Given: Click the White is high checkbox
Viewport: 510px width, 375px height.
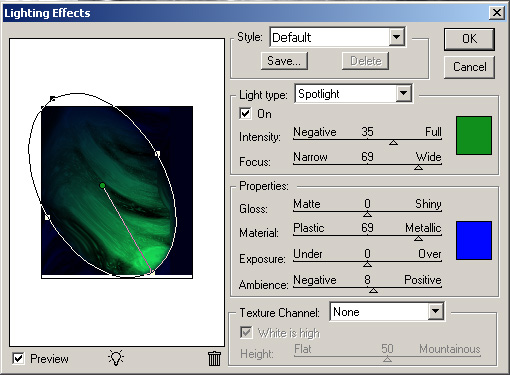Looking at the screenshot, I should coord(246,332).
